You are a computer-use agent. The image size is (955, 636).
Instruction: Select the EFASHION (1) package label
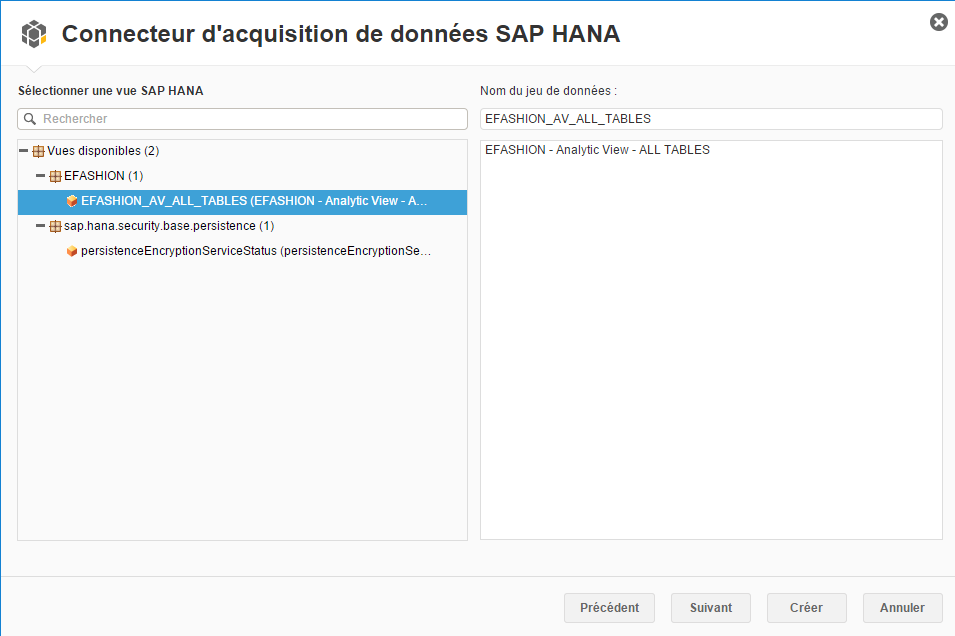pyautogui.click(x=104, y=175)
